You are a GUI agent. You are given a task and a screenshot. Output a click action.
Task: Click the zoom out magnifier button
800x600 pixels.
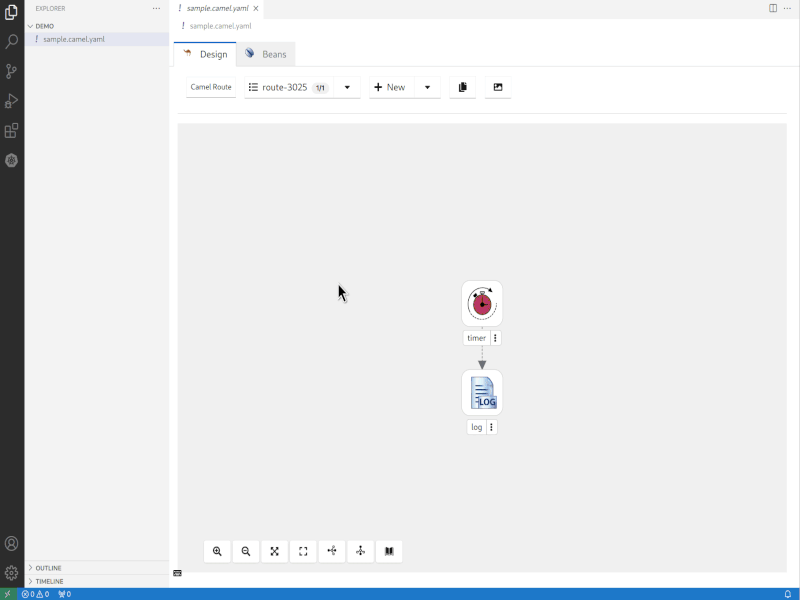(x=246, y=551)
